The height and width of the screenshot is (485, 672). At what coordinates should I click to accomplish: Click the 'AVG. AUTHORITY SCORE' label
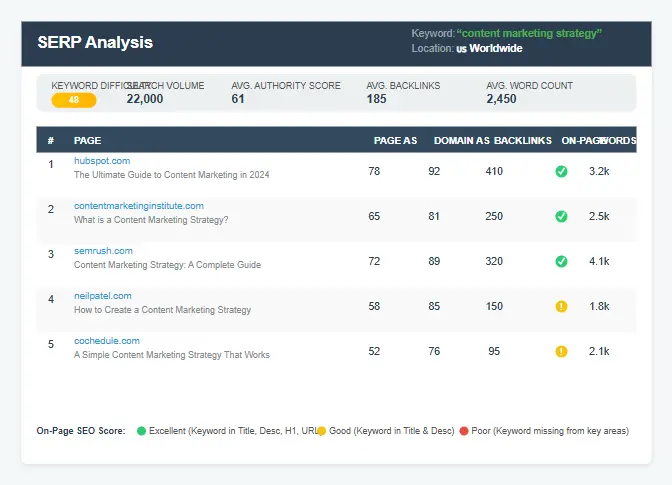point(286,86)
